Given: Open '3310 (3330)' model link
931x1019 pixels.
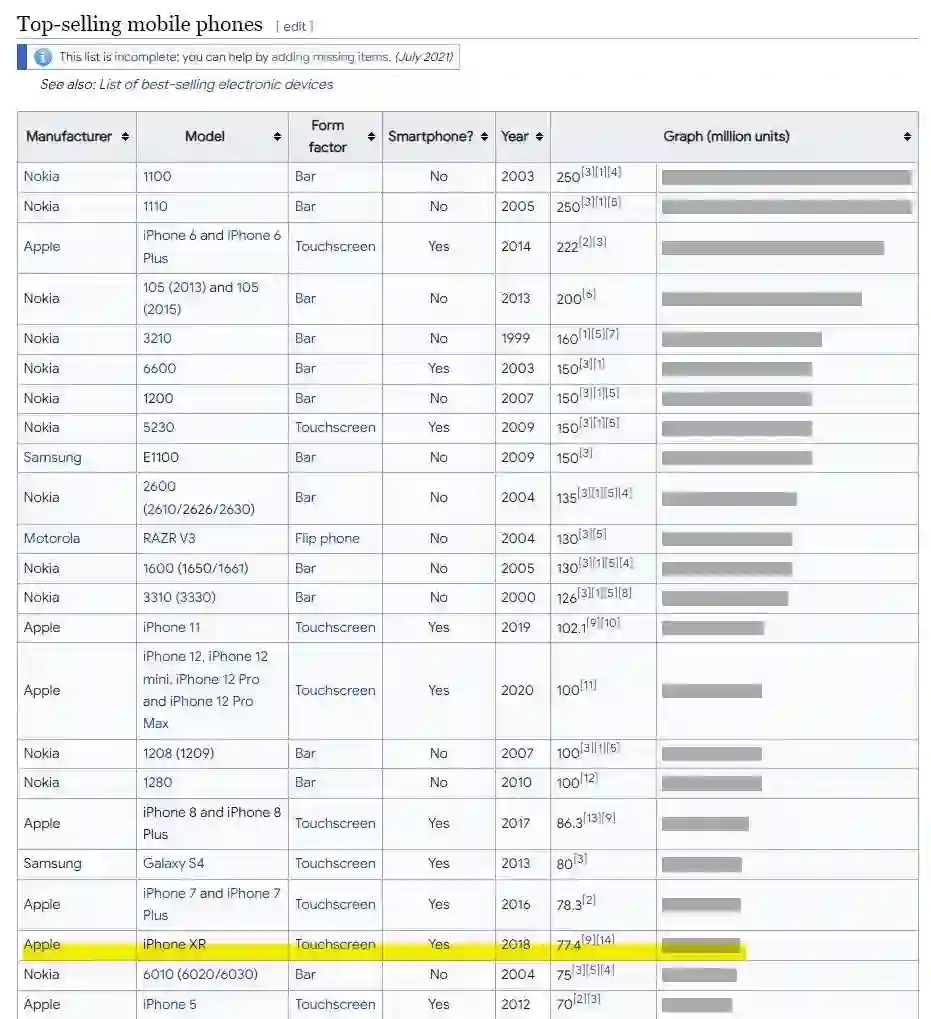Looking at the screenshot, I should tap(179, 598).
